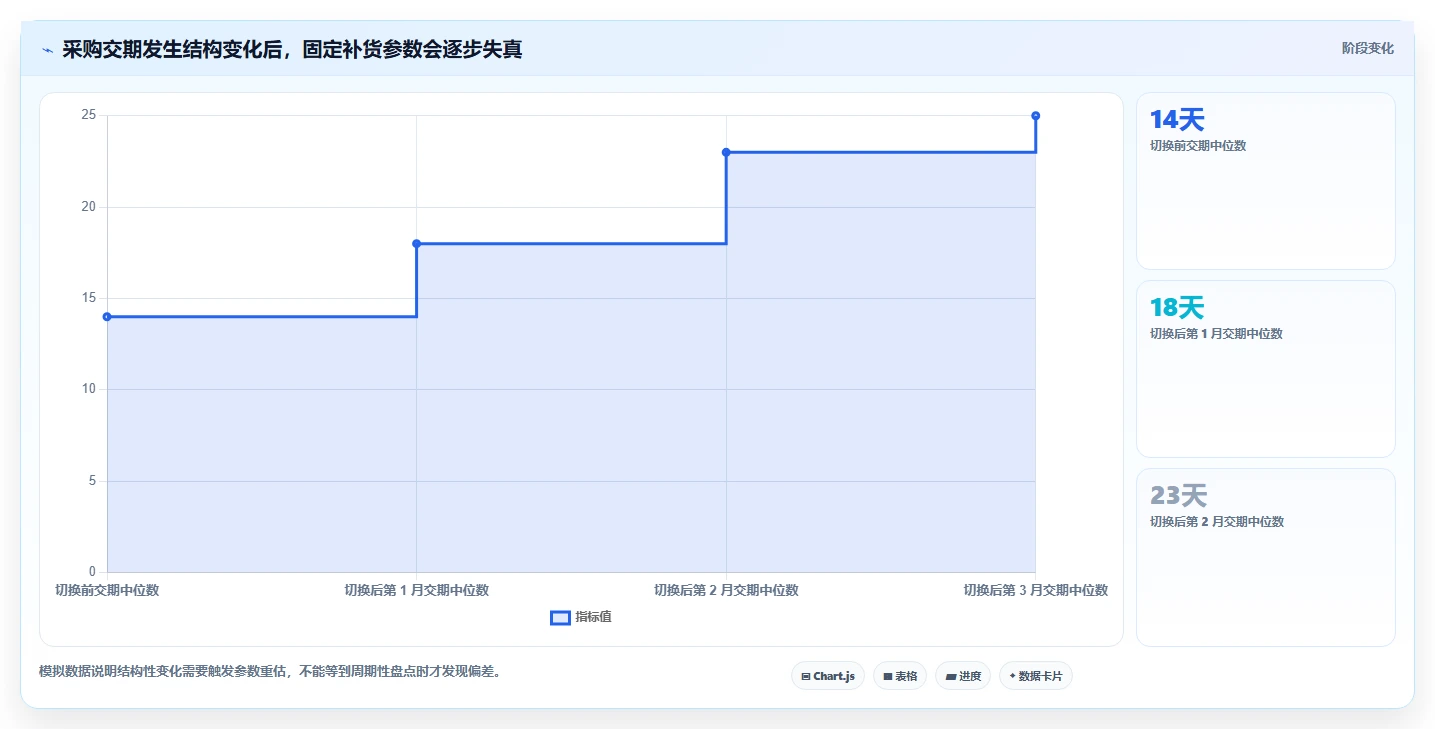Click y-axis value 5
This screenshot has width=1435, height=729.
point(93,481)
